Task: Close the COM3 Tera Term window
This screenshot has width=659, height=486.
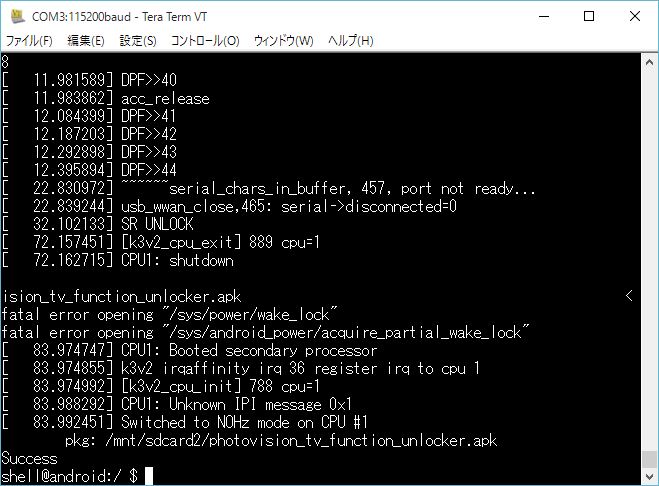Action: pyautogui.click(x=635, y=16)
